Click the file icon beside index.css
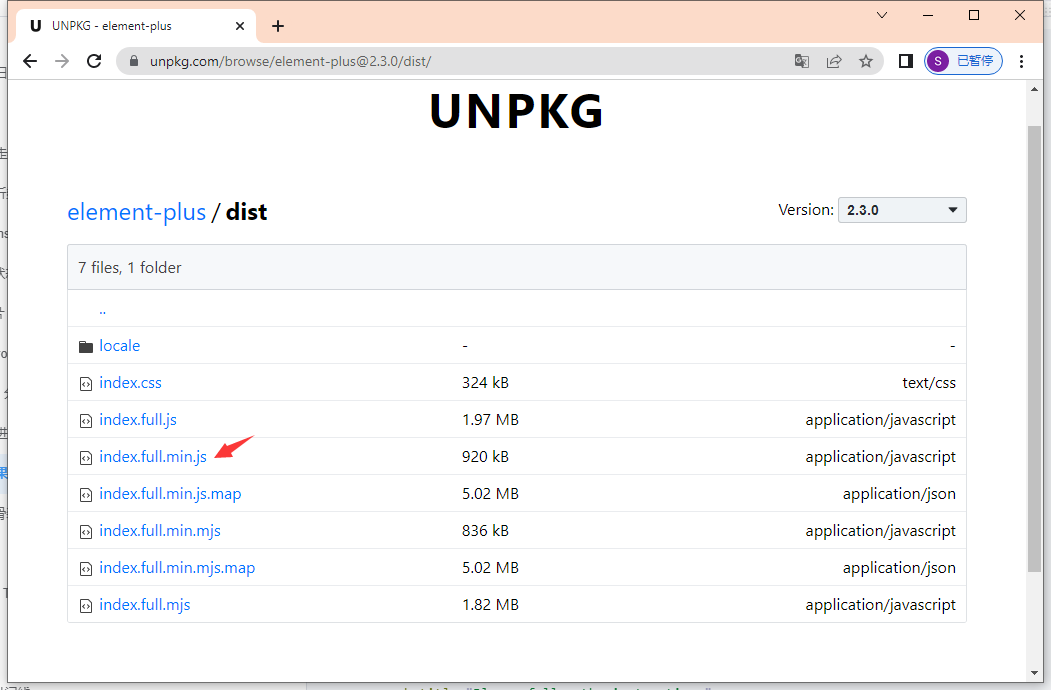The image size is (1051, 690). point(86,384)
